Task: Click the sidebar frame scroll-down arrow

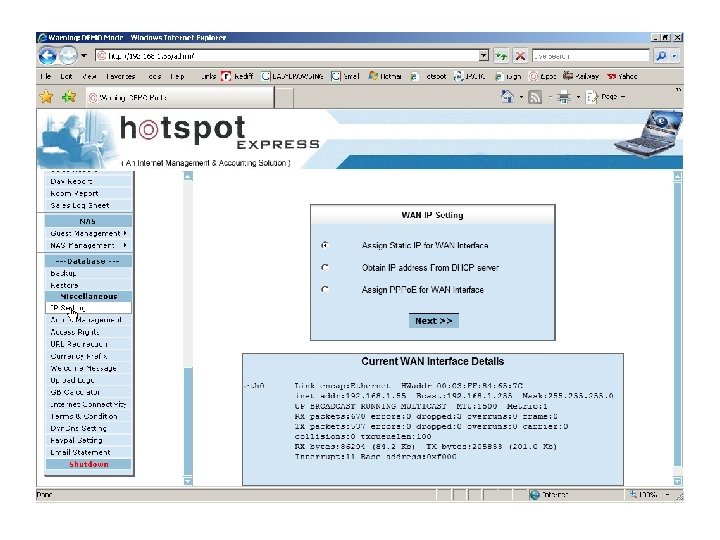Action: pos(188,481)
